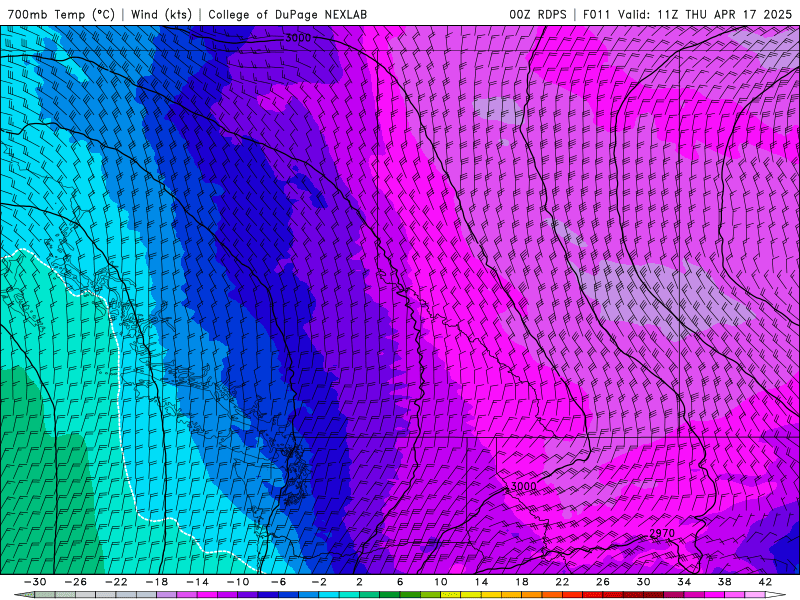
Task: Click the 6 colorbar scale label
Action: coord(400,582)
